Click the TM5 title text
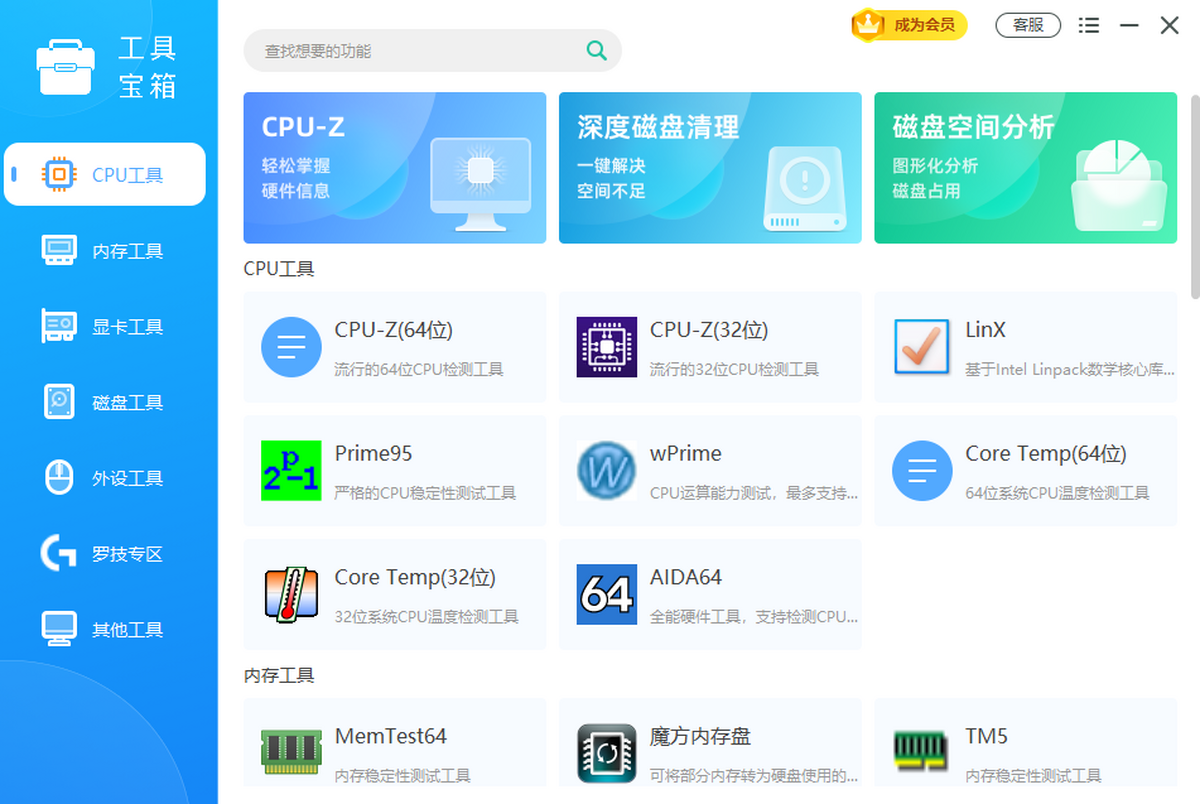This screenshot has width=1200, height=804. coord(986,736)
